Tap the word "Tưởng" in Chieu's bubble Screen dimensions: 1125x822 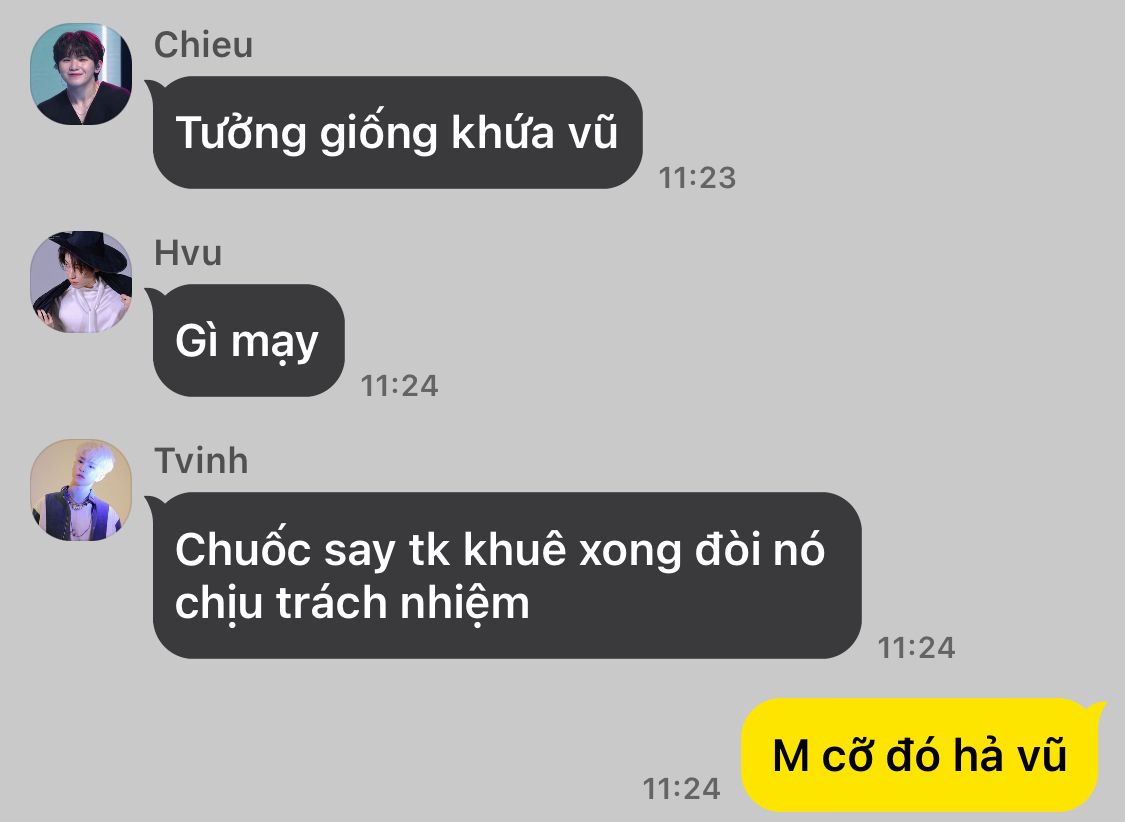tap(241, 134)
